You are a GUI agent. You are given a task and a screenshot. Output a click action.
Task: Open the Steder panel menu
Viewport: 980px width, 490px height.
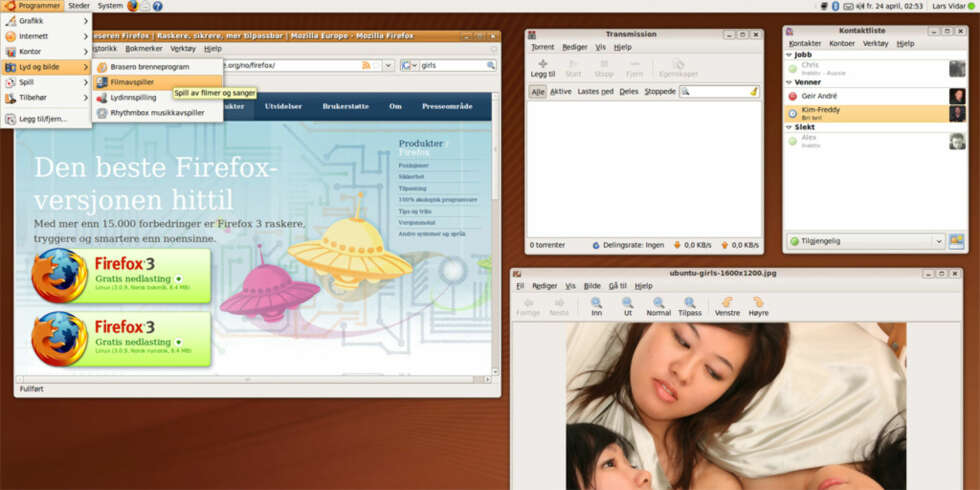[79, 6]
